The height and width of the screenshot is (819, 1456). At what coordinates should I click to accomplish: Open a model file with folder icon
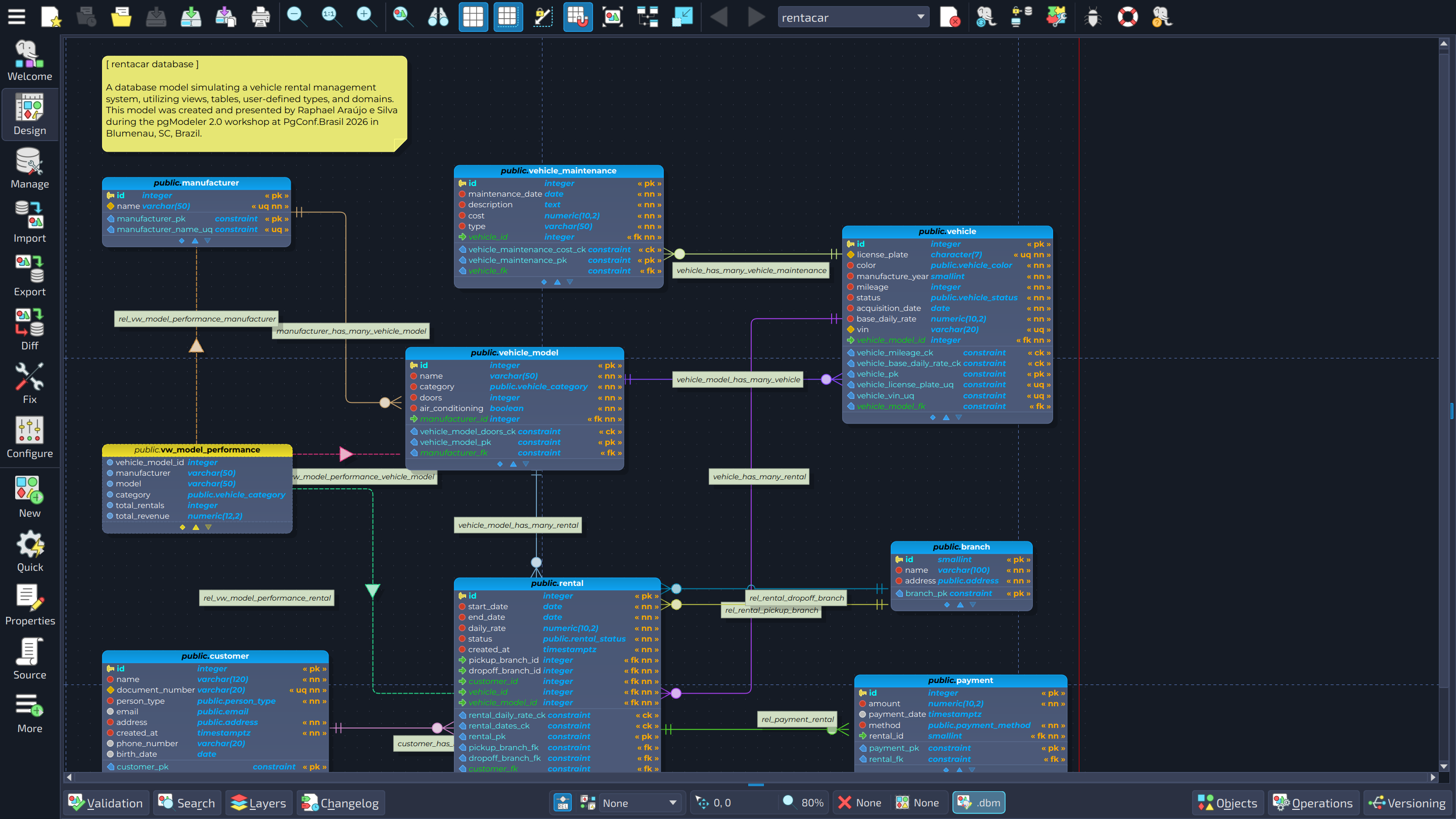[x=121, y=17]
